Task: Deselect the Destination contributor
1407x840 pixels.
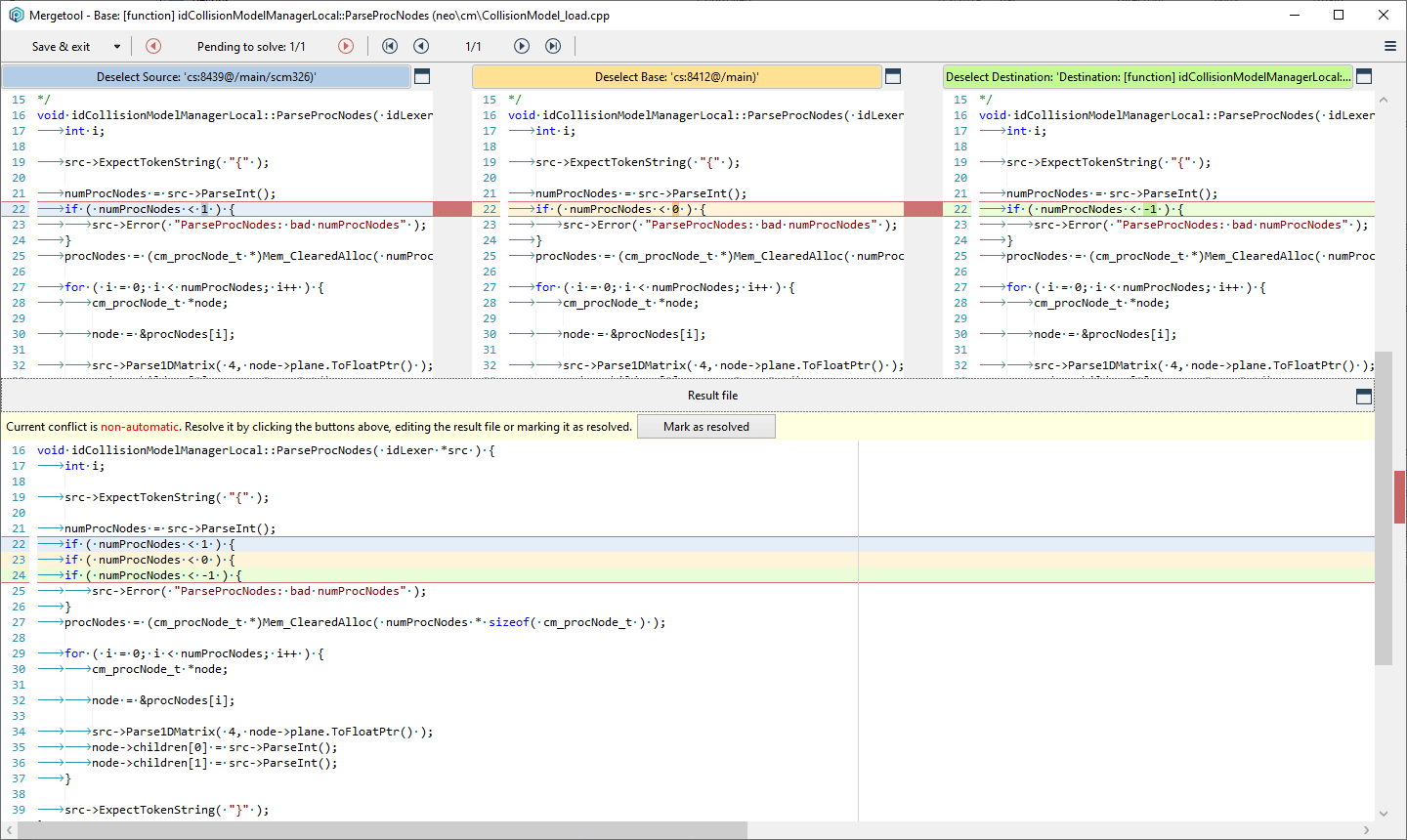Action: click(x=1147, y=77)
